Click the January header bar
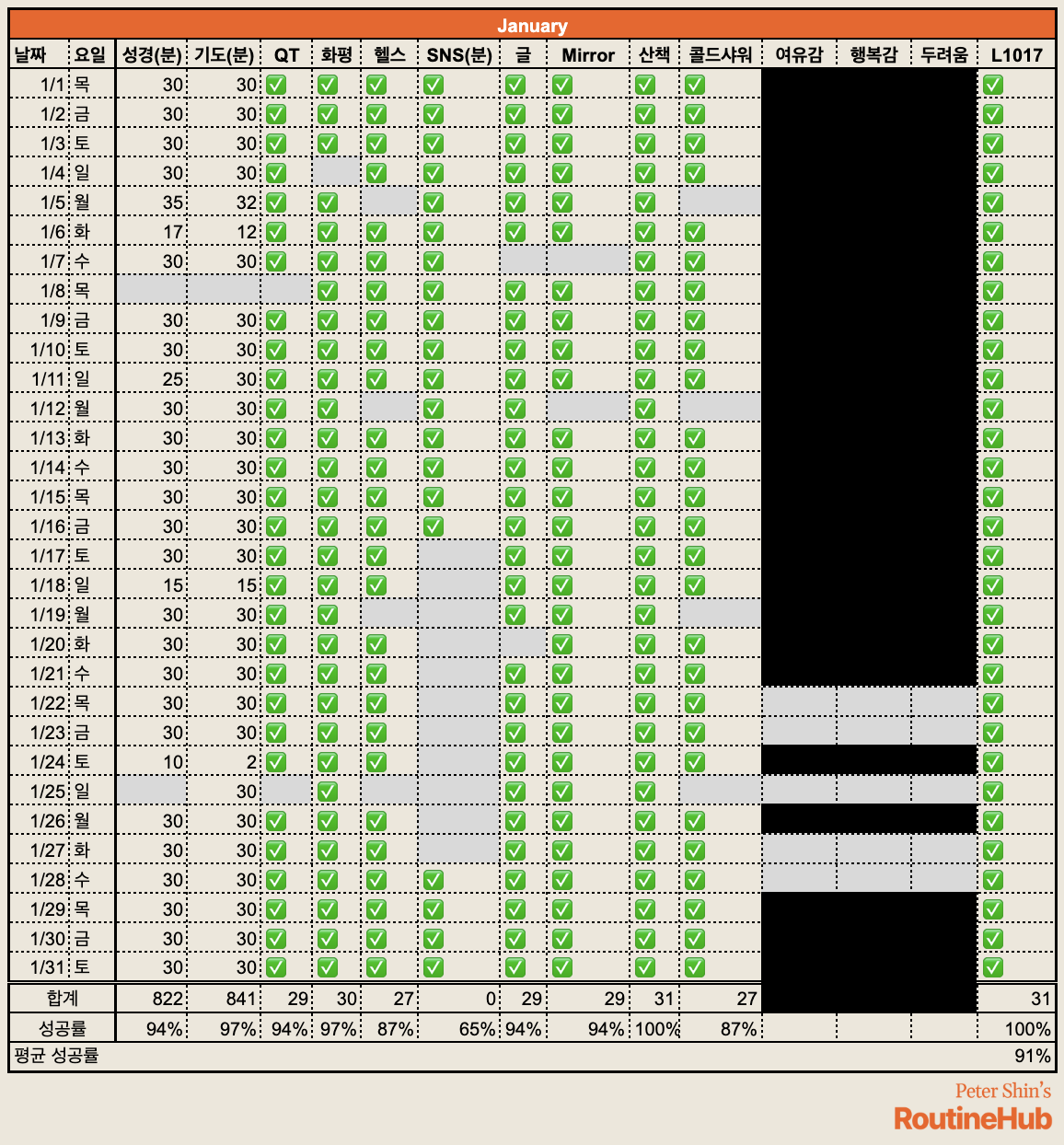The image size is (1064, 1145). [532, 25]
